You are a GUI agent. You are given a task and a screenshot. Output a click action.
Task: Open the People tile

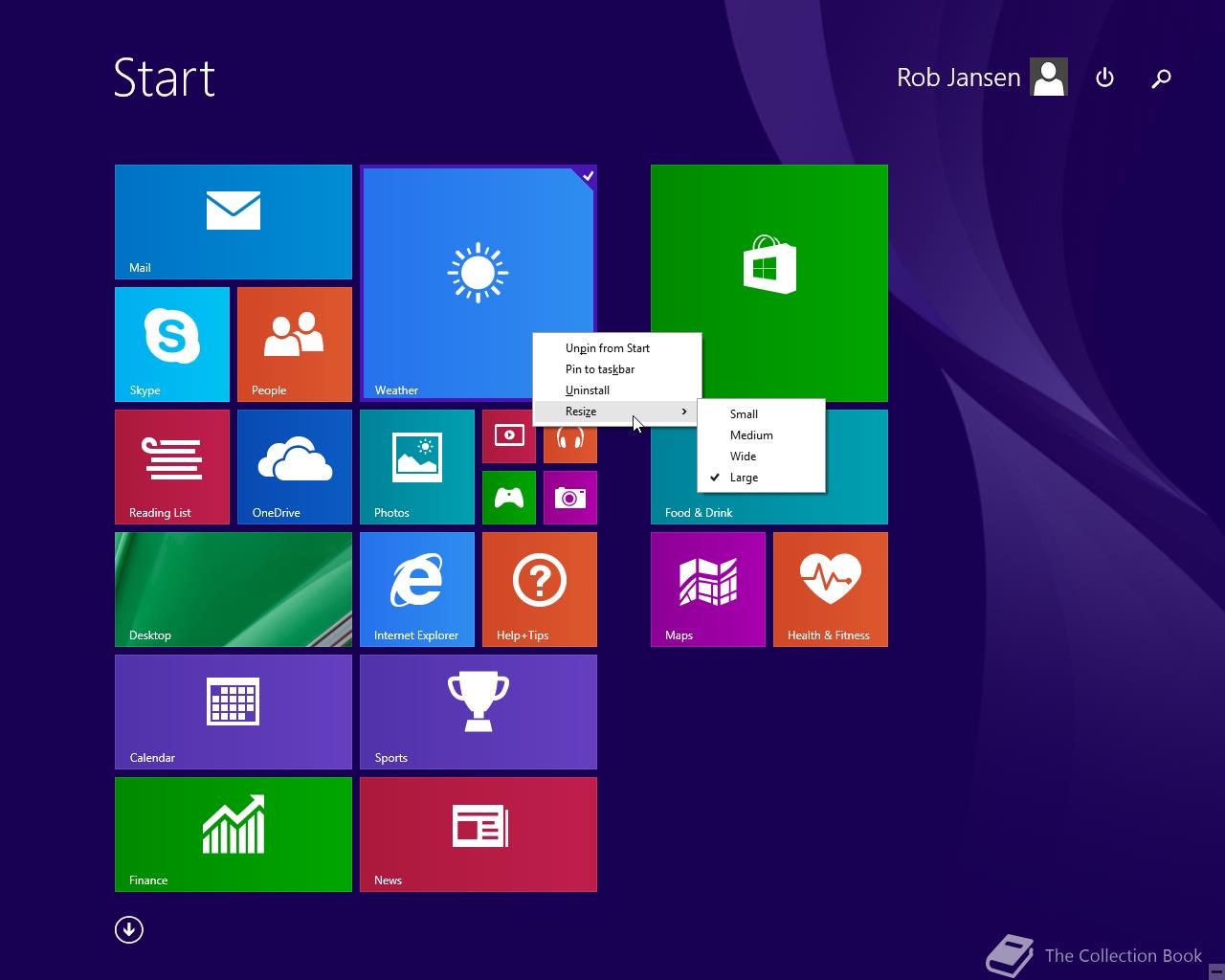[x=295, y=345]
